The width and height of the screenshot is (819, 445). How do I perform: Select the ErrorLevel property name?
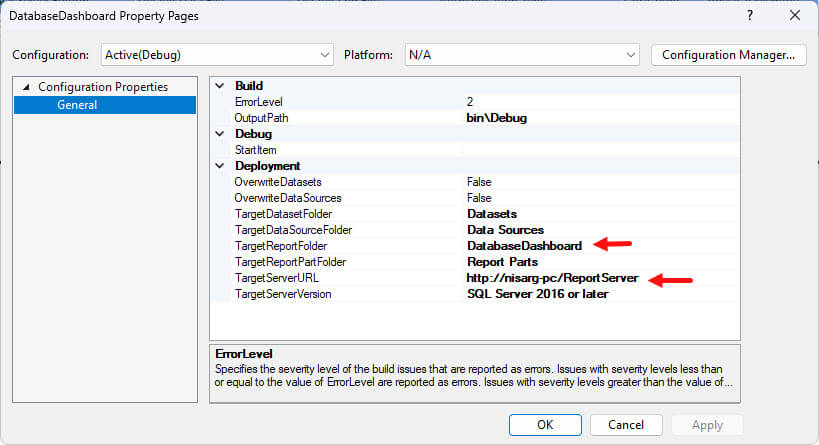[x=259, y=102]
